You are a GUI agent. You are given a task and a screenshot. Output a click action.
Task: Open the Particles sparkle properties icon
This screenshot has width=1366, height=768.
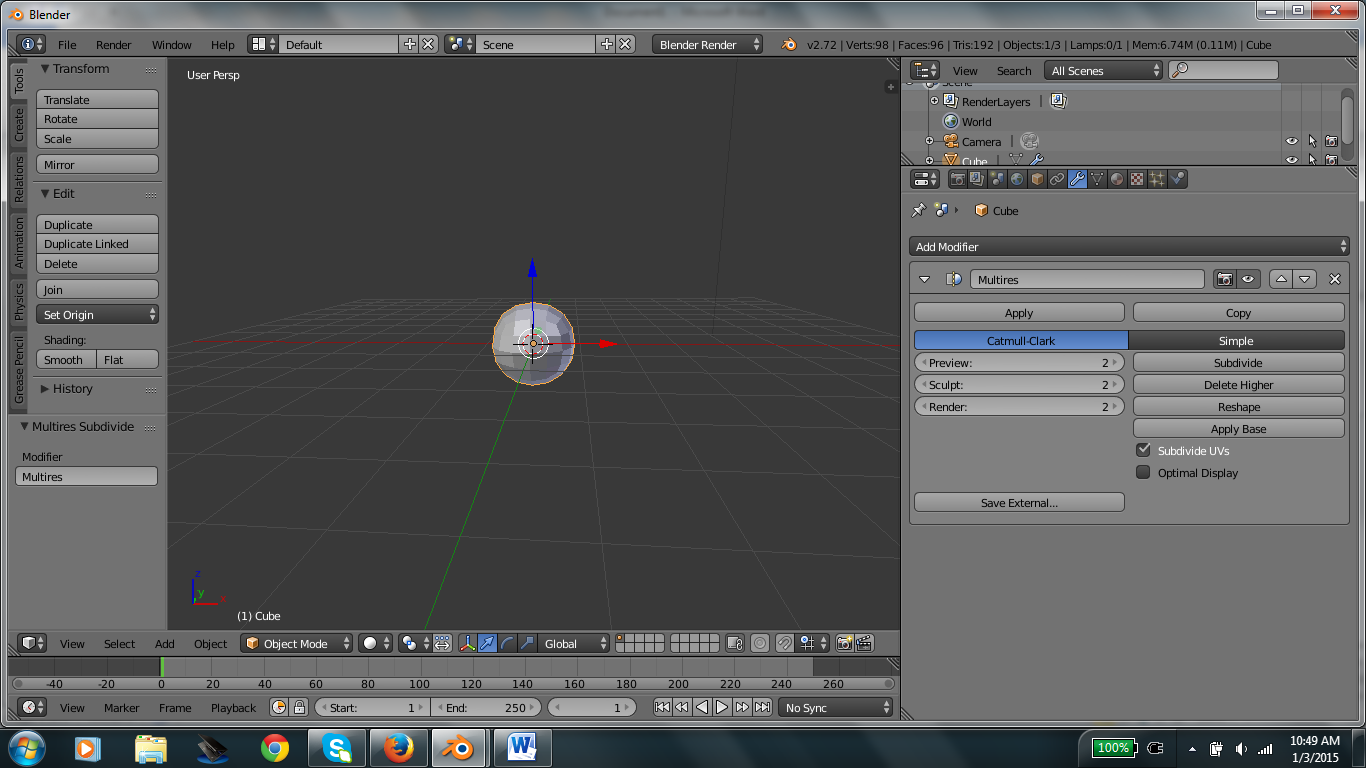point(1157,179)
